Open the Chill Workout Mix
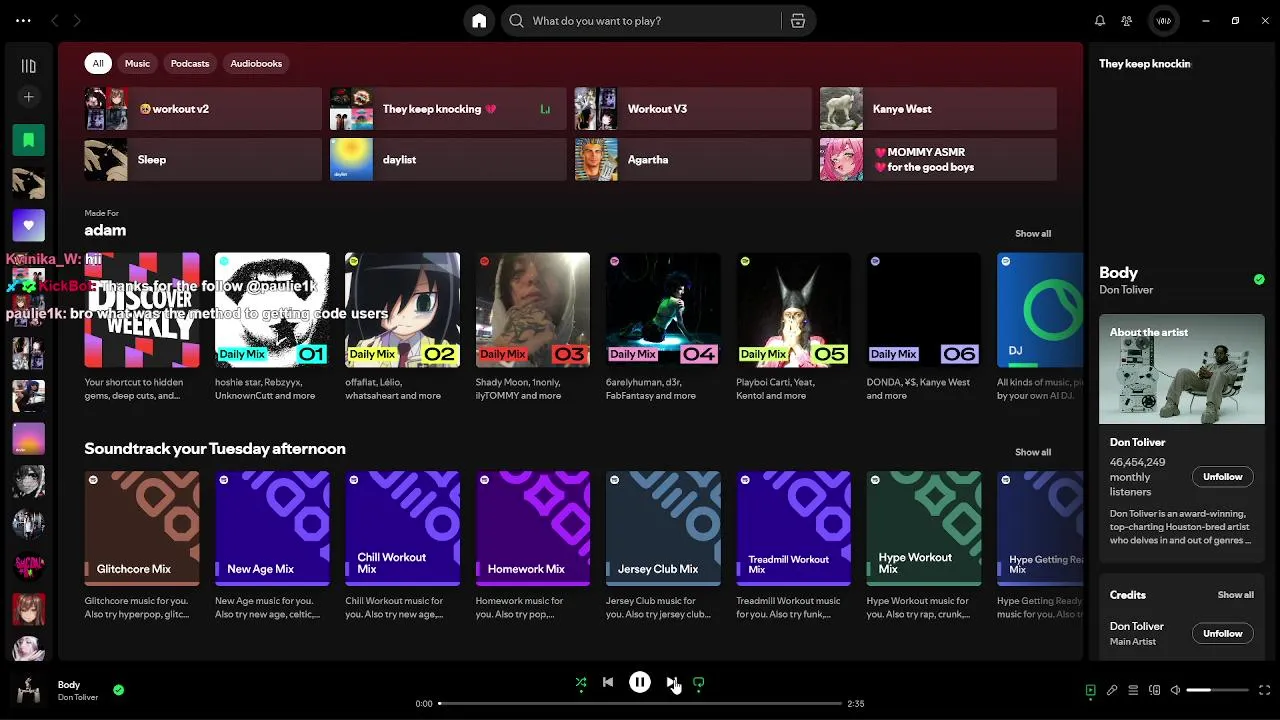Viewport: 1280px width, 720px height. [402, 529]
